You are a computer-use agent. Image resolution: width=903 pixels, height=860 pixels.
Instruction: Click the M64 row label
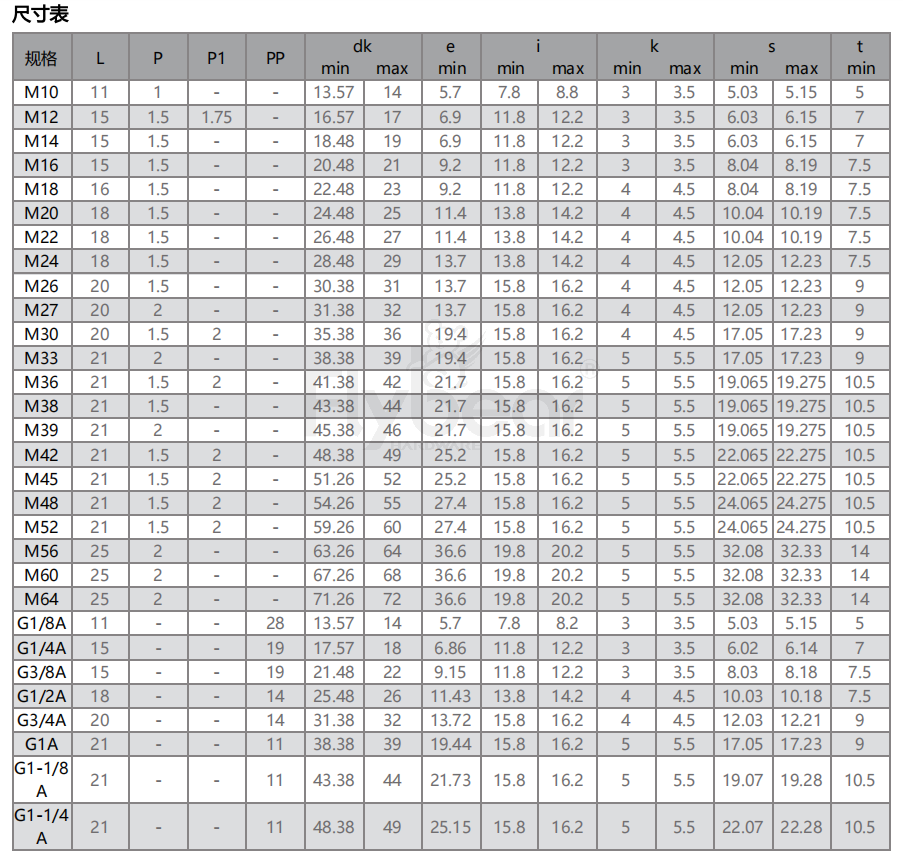tap(41, 600)
